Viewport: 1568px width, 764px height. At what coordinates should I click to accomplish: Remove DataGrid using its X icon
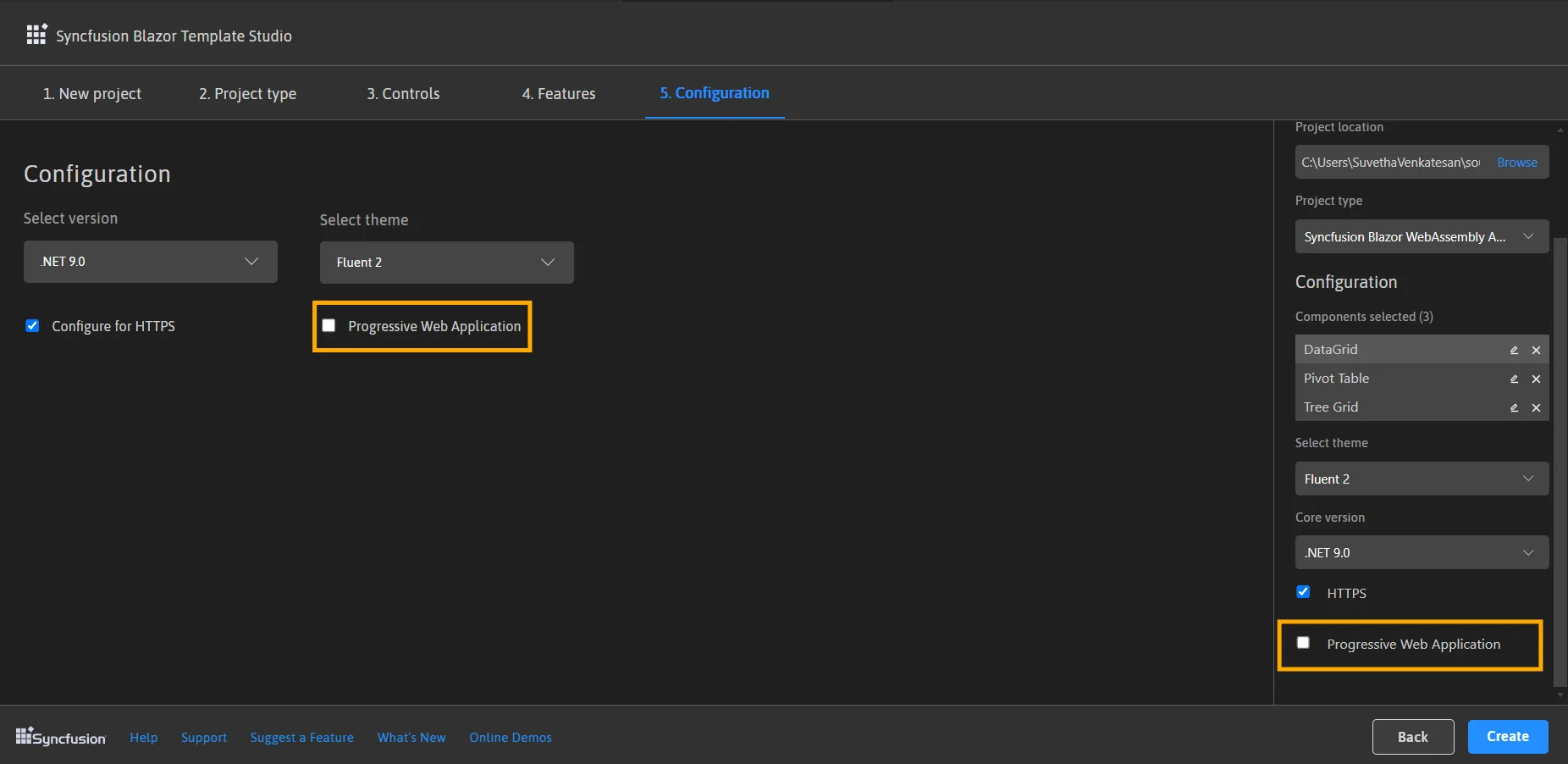[x=1537, y=349]
